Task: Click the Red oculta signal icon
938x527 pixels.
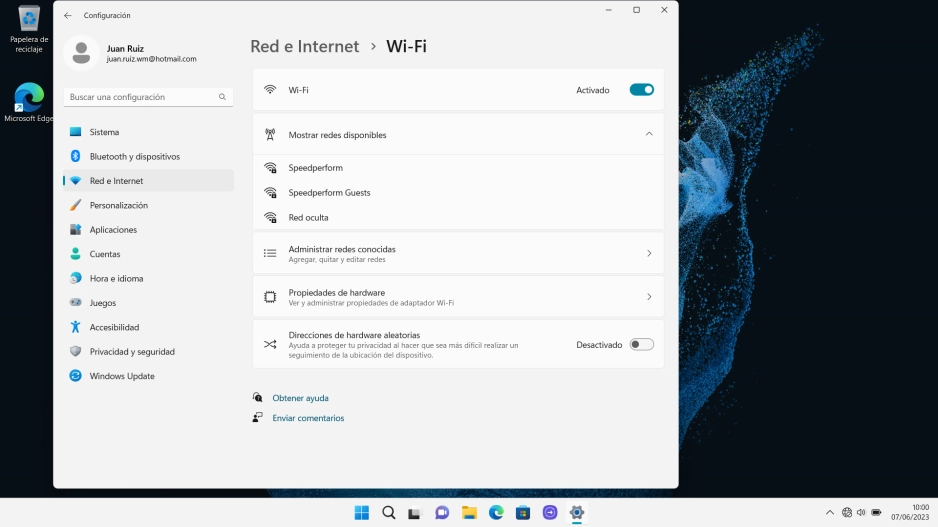Action: (x=270, y=218)
